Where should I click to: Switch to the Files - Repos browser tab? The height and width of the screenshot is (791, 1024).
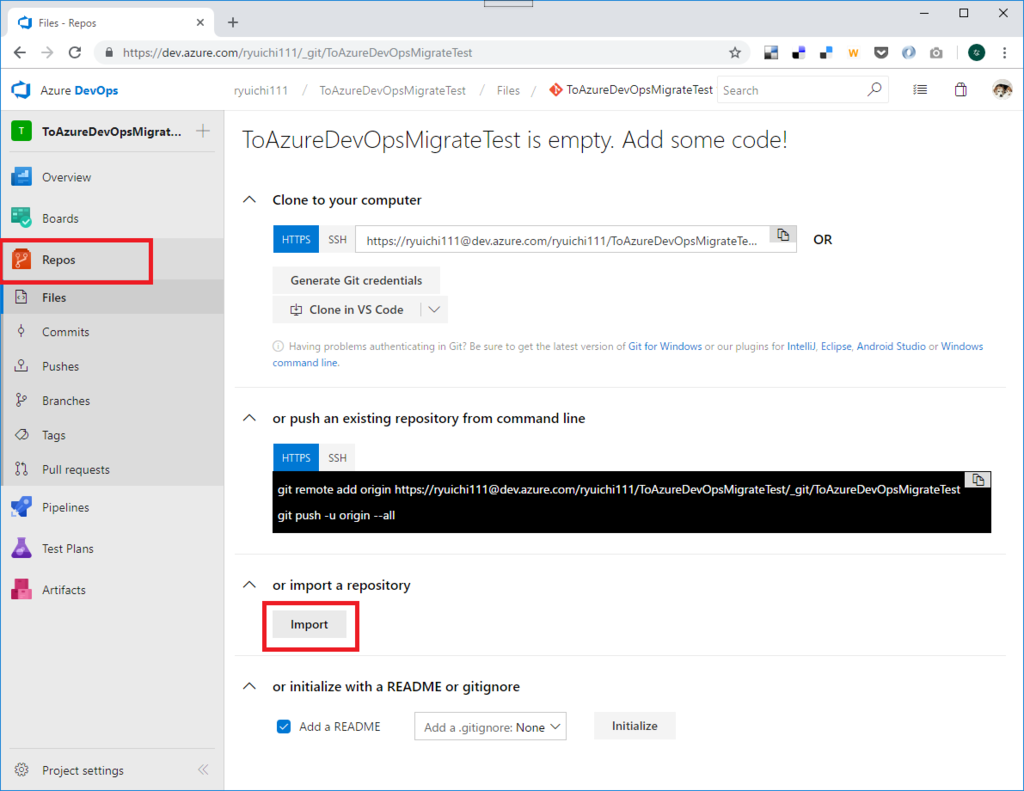coord(111,23)
